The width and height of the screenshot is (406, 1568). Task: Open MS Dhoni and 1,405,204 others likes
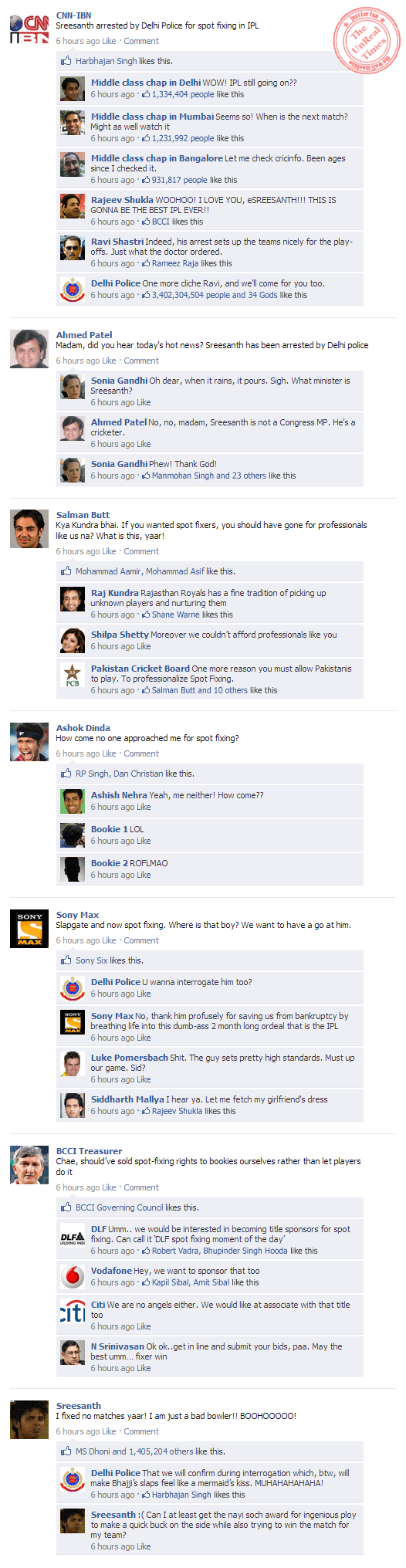tap(134, 1451)
